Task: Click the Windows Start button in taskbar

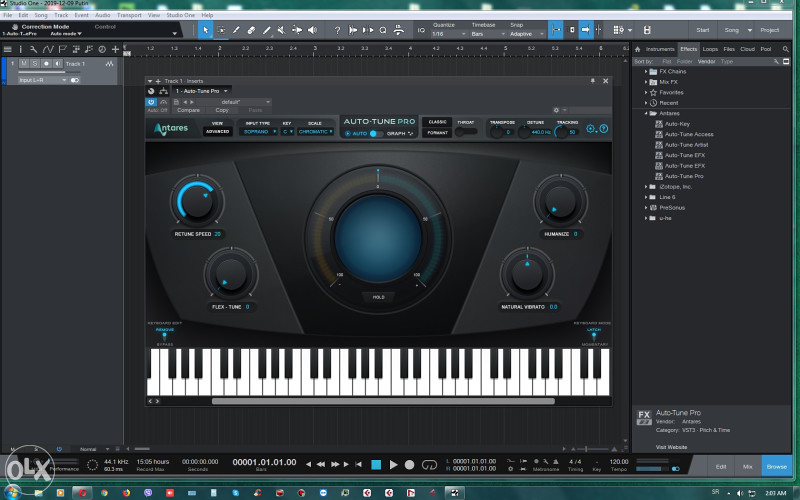Action: click(x=12, y=492)
